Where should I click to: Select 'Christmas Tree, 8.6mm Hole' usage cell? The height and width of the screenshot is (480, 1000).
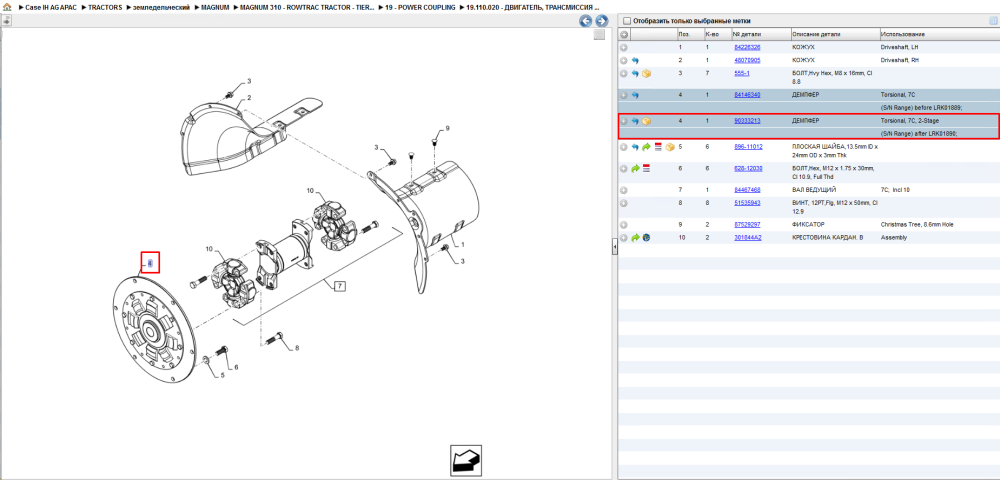(916, 225)
